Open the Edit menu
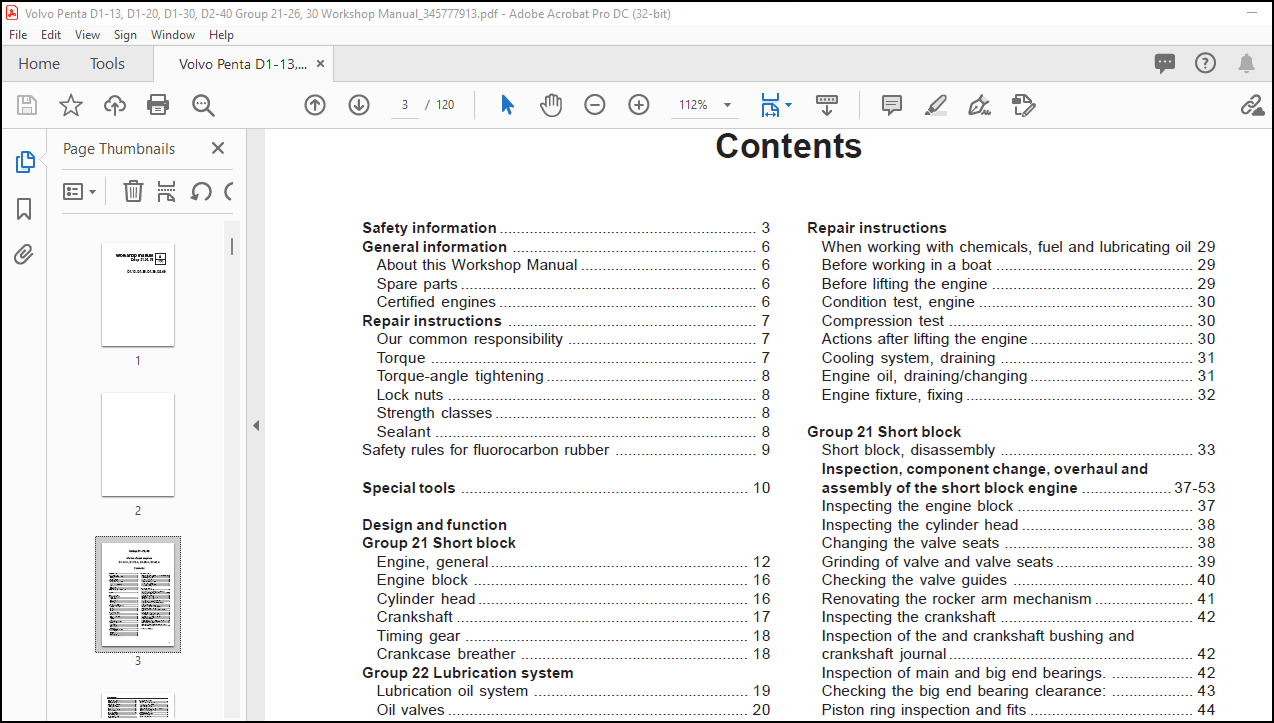The height and width of the screenshot is (723, 1274). tap(51, 34)
